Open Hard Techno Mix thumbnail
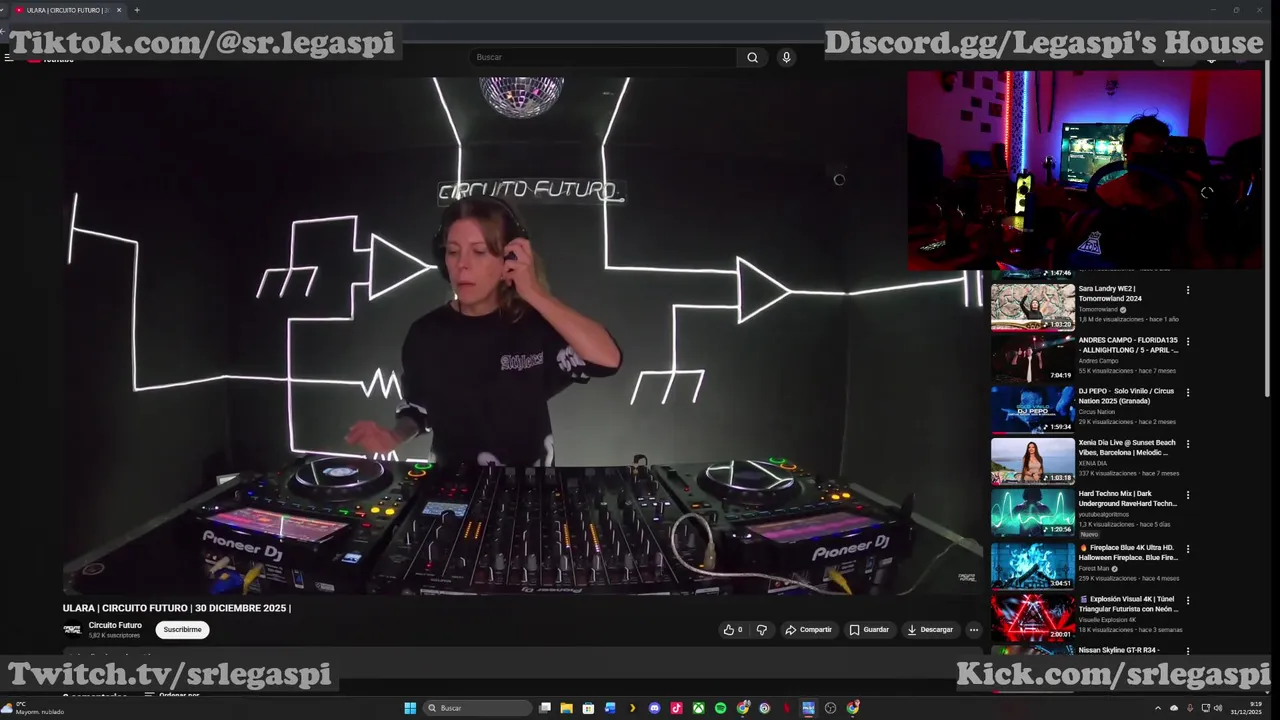 click(x=1033, y=512)
